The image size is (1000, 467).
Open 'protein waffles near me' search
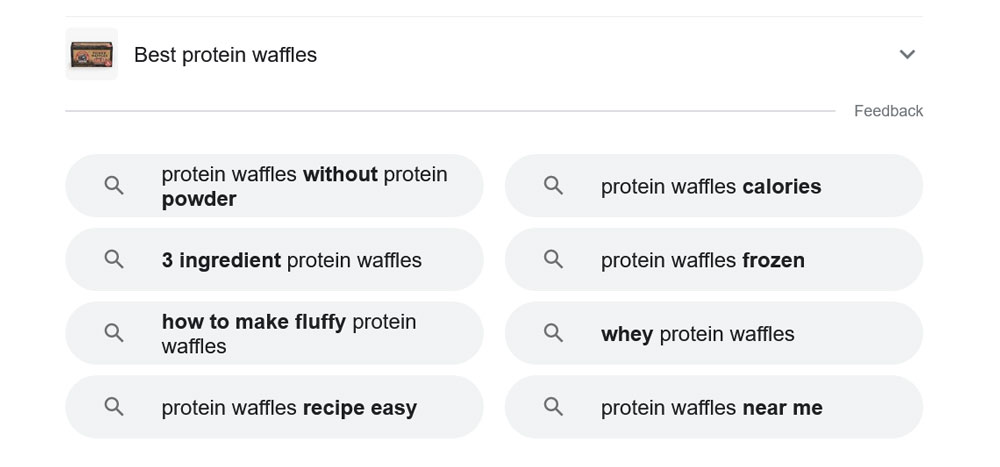click(714, 406)
